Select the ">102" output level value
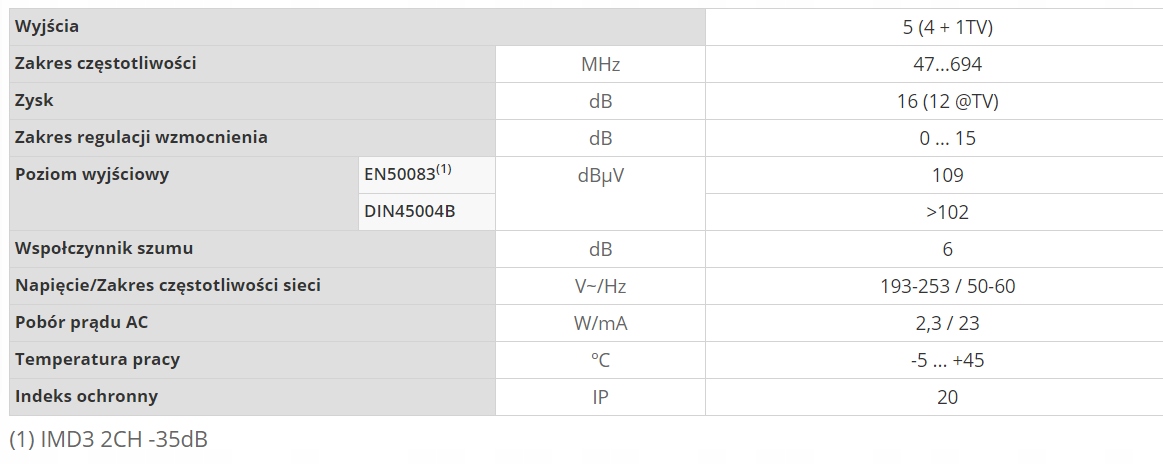 click(947, 213)
